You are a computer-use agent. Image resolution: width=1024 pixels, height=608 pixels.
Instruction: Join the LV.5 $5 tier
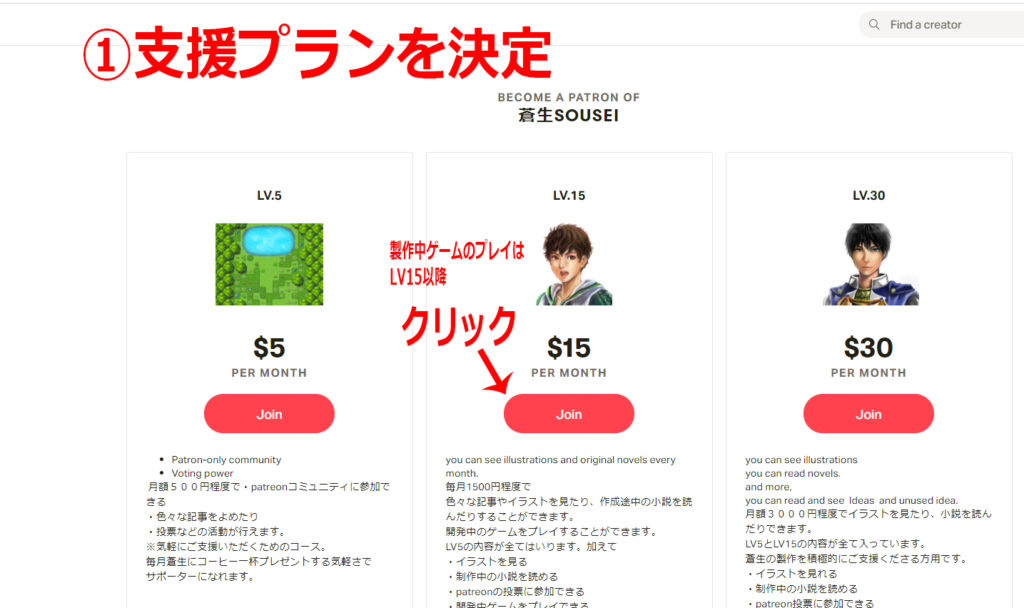pos(269,413)
